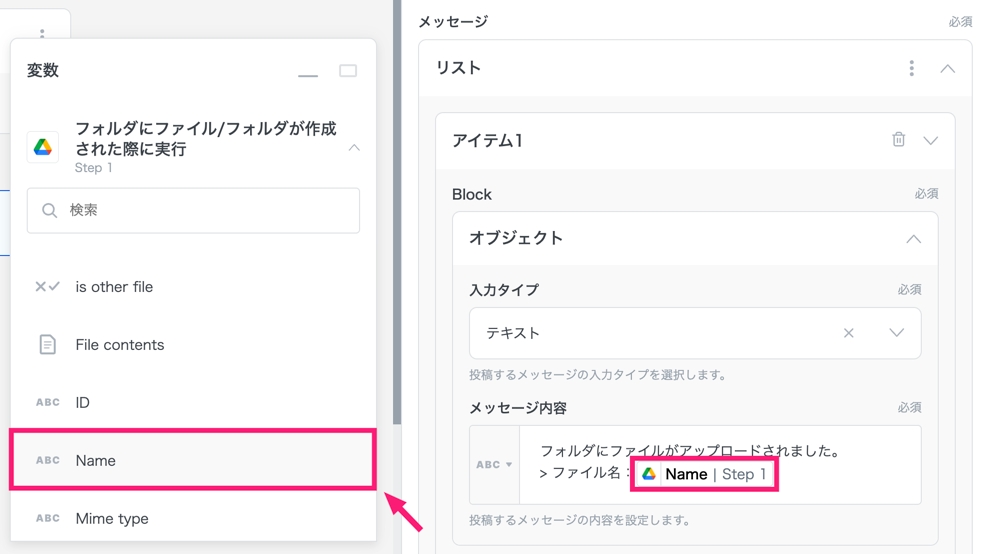The image size is (989, 554).
Task: Select the Name variable
Action: point(193,461)
